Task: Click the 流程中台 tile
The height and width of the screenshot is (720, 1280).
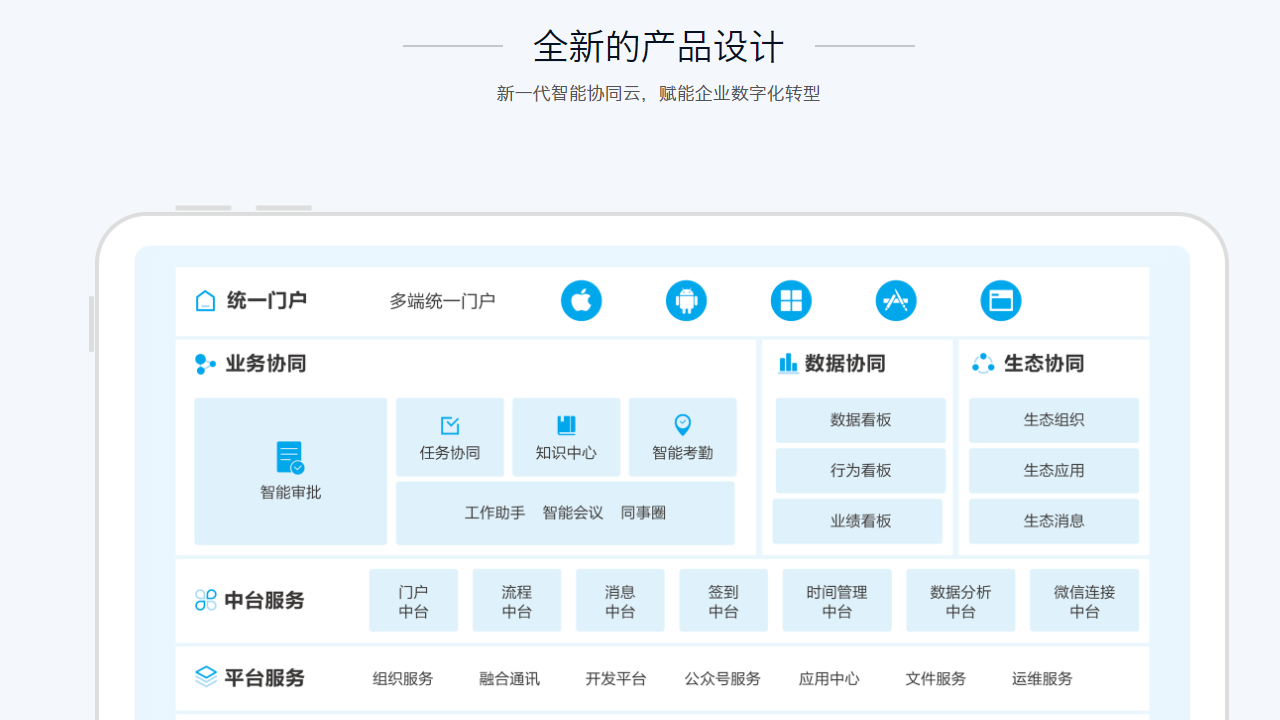Action: tap(517, 600)
